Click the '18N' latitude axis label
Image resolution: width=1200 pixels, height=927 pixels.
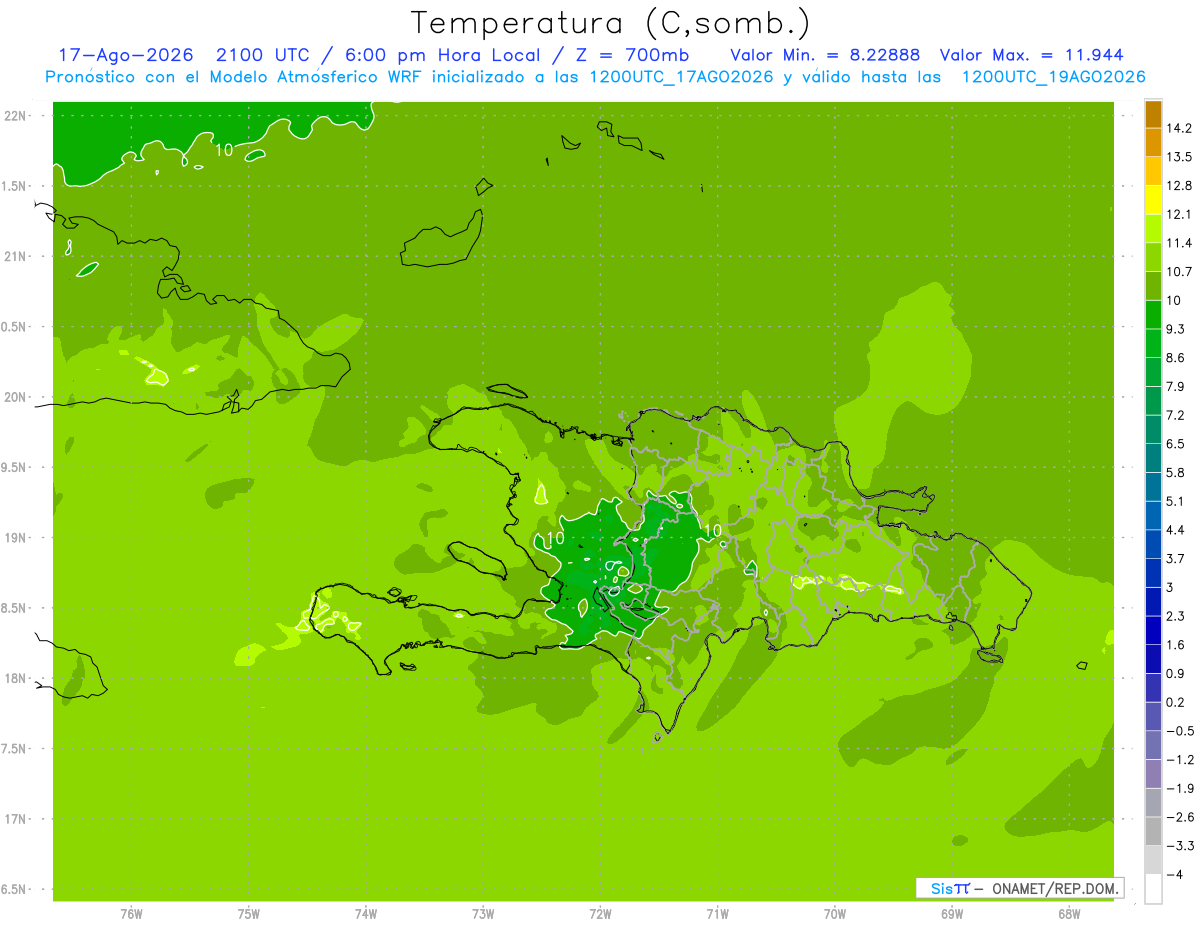[16, 679]
